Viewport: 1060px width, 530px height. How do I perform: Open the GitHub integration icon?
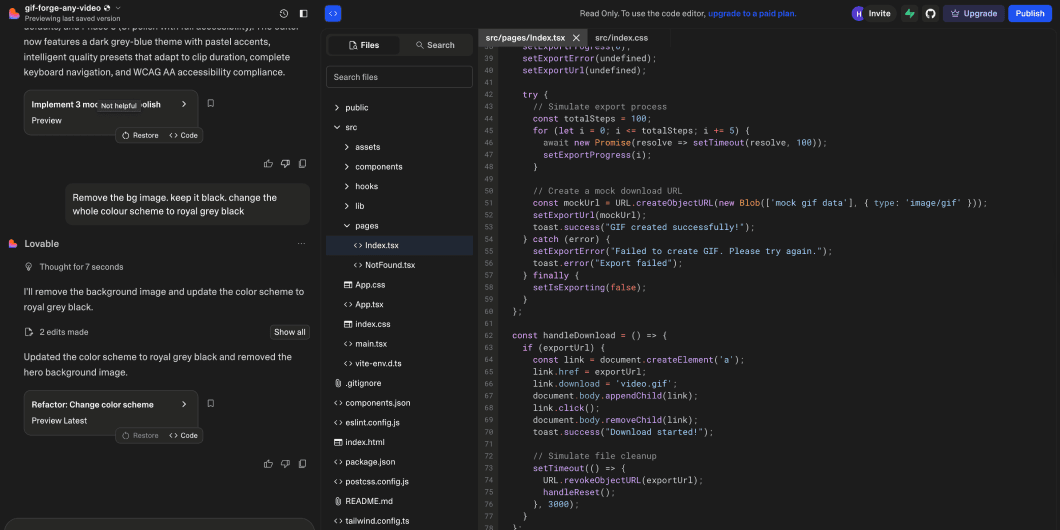click(x=929, y=13)
